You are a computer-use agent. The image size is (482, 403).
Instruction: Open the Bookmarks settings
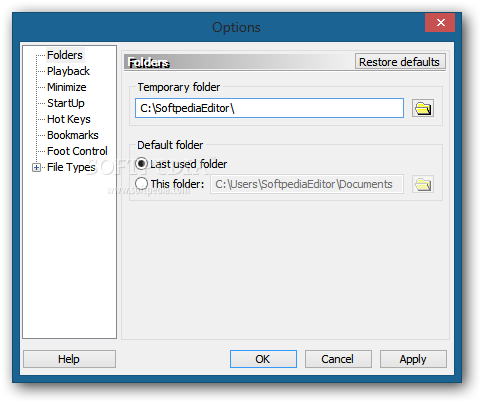[73, 135]
